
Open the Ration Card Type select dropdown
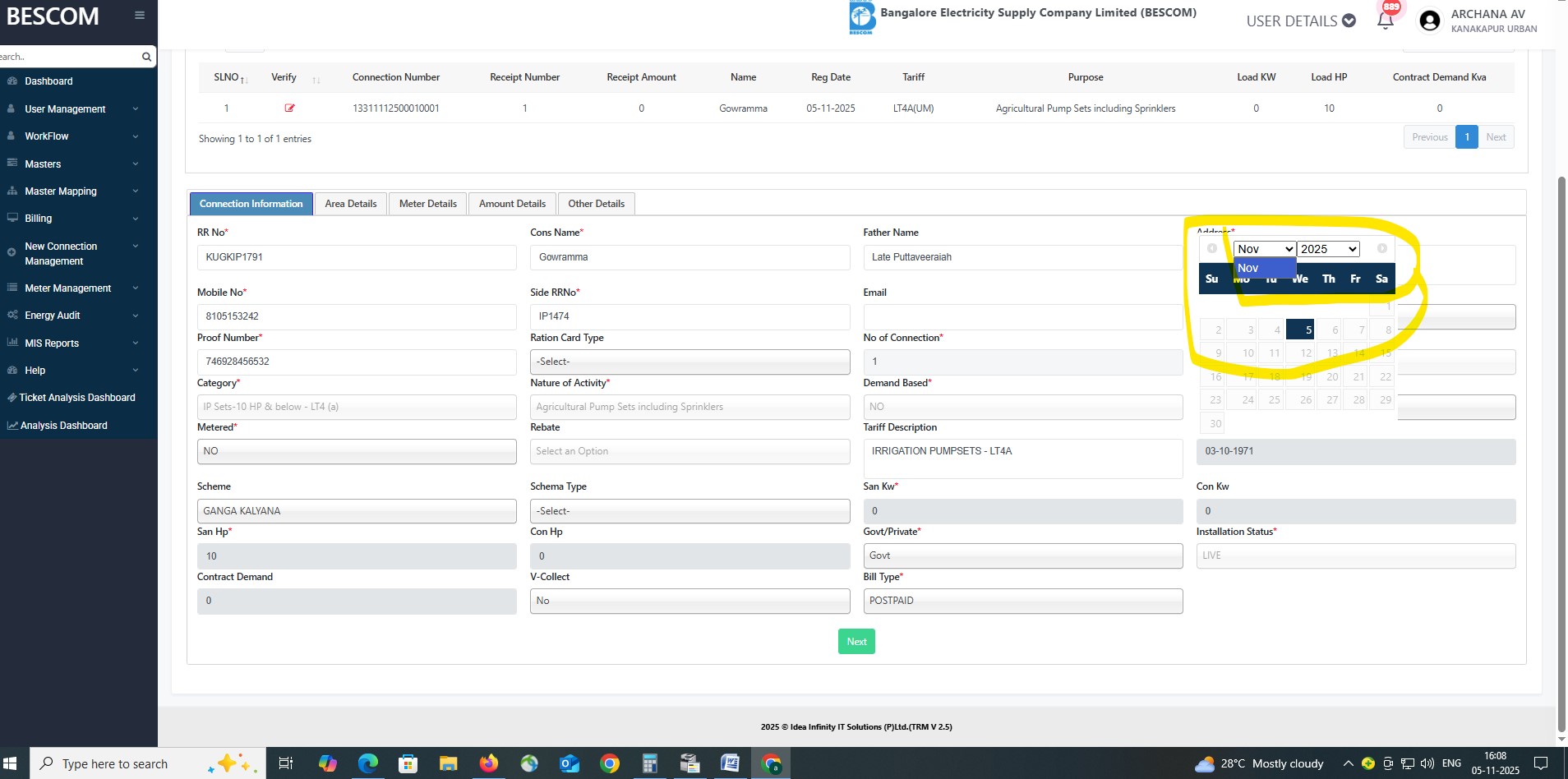pyautogui.click(x=689, y=362)
